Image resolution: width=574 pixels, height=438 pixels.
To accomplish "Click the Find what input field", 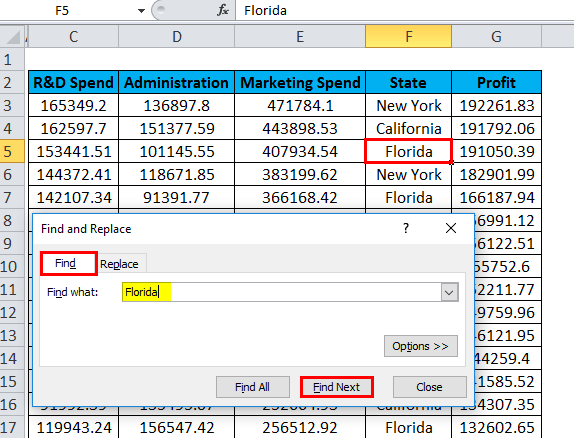I will [282, 292].
